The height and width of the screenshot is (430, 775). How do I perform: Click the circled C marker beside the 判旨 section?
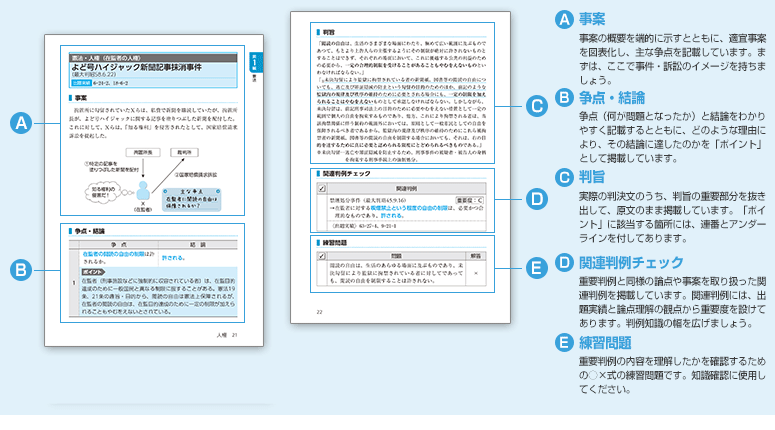[536, 103]
